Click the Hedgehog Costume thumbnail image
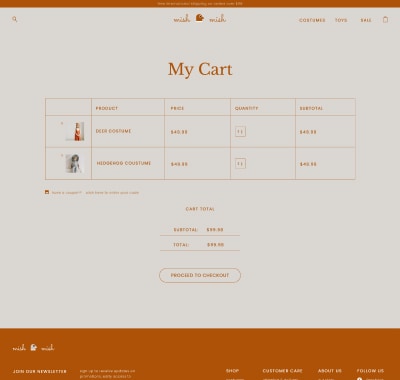The image size is (400, 380). pyautogui.click(x=75, y=163)
